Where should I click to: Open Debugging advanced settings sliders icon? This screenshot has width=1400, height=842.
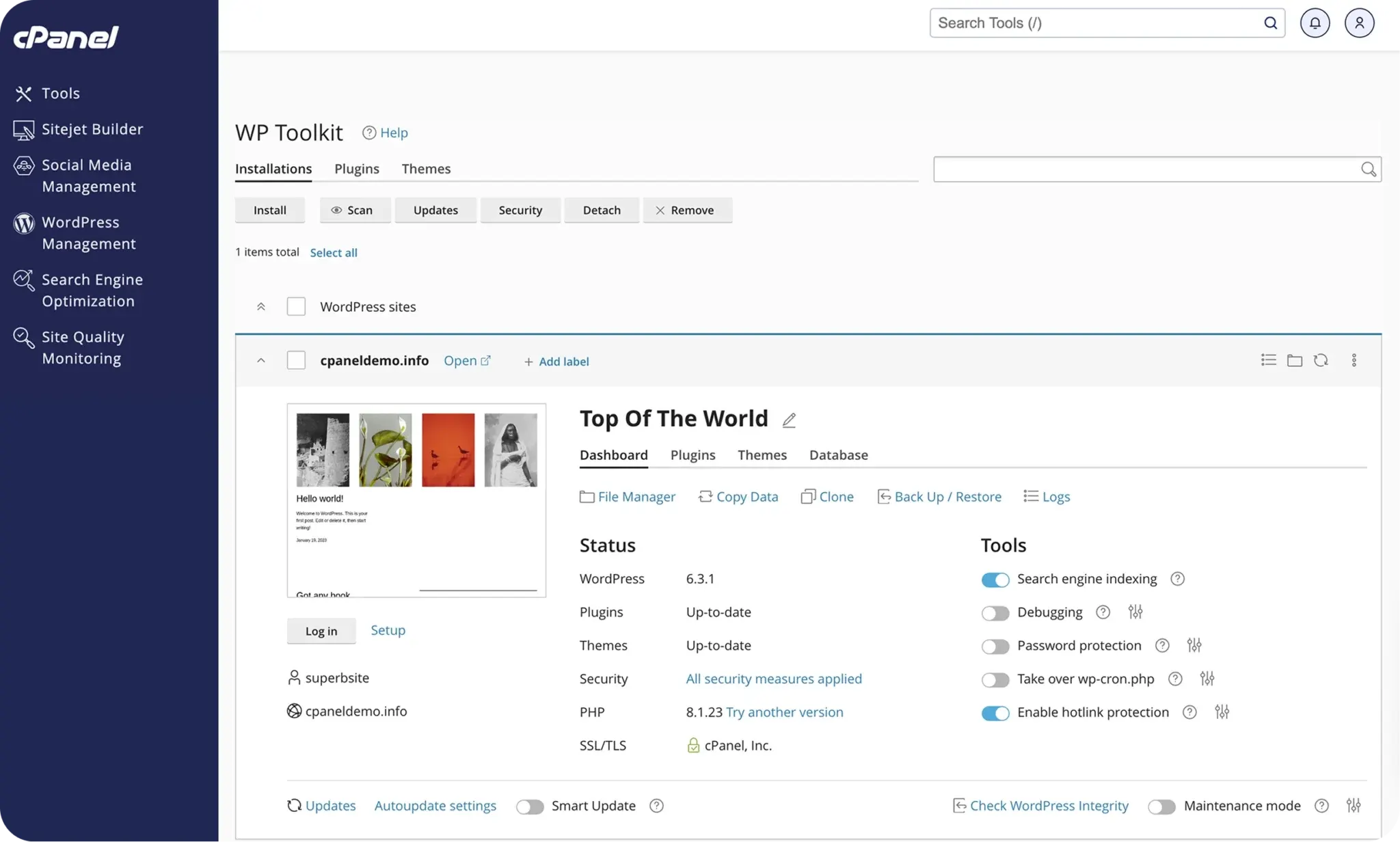point(1135,612)
